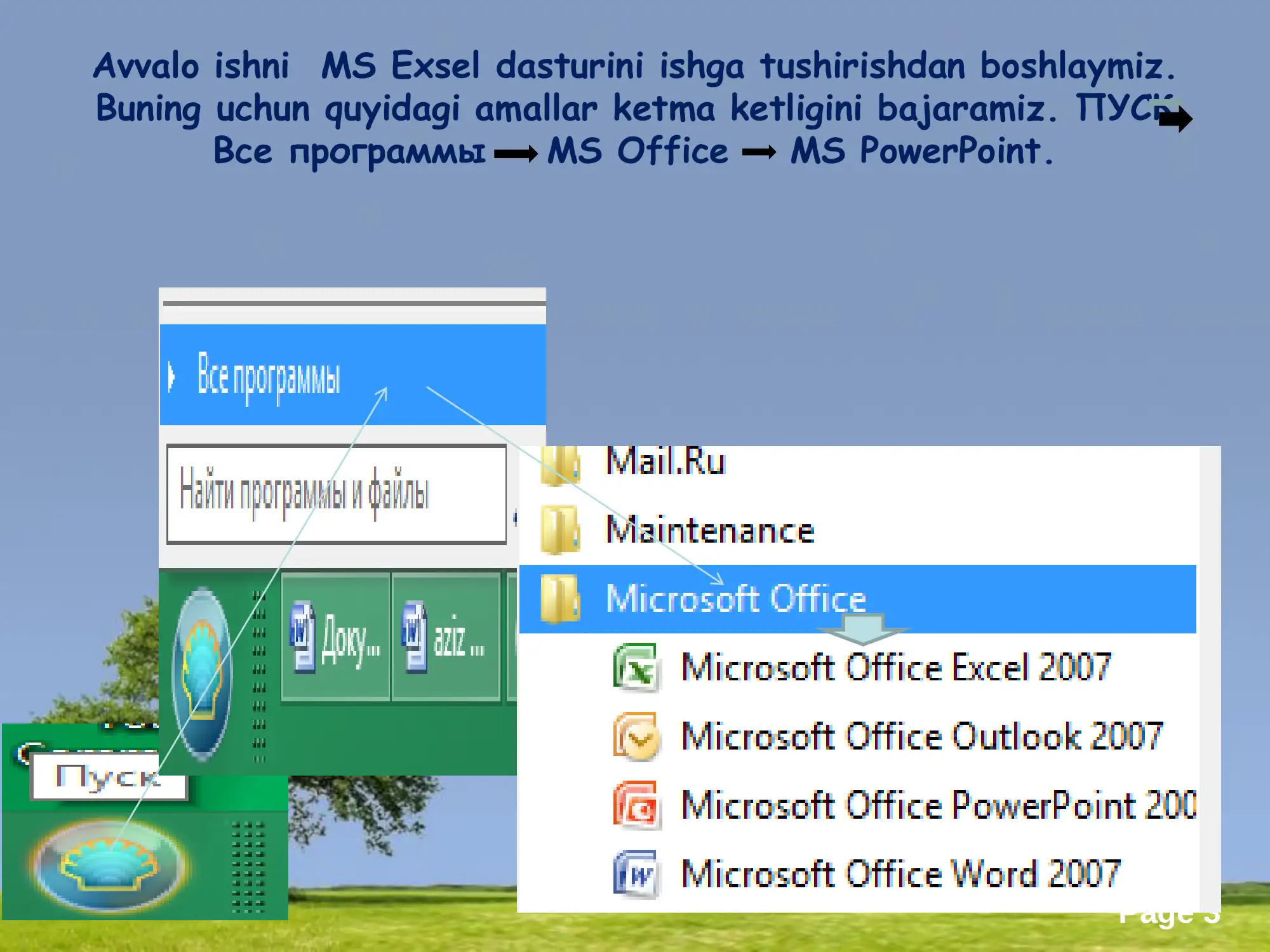
Task: Click the Start orb beside the taskbar buttons
Action: [202, 673]
